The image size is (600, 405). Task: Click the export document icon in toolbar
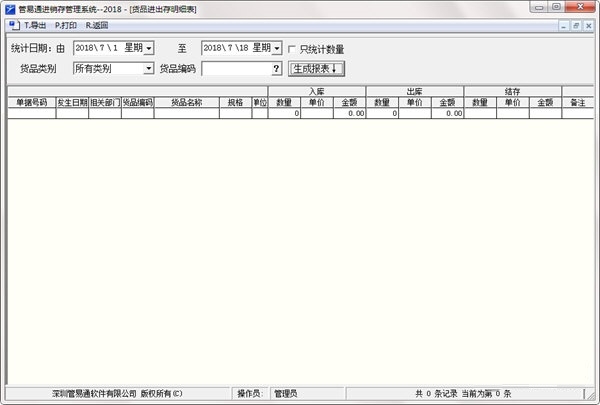[x=14, y=26]
